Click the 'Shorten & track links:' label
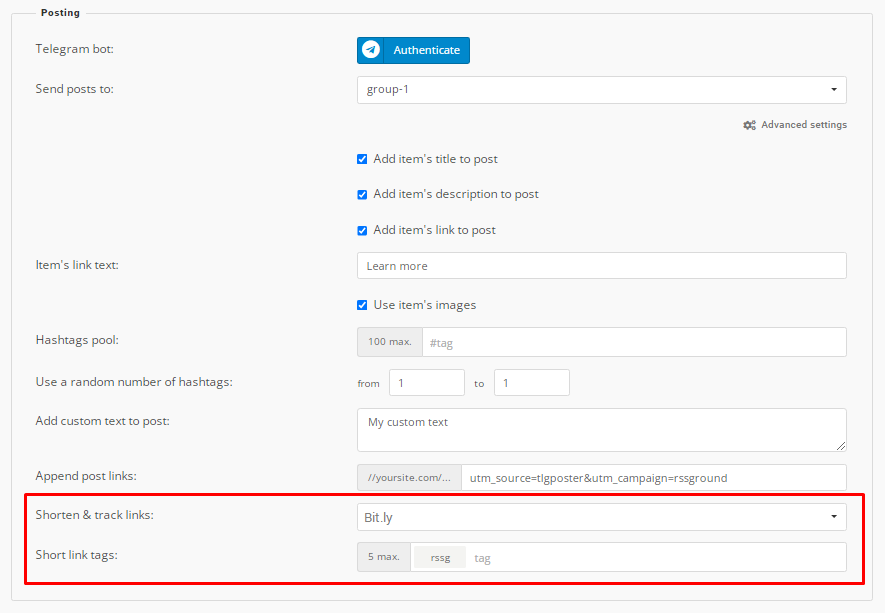This screenshot has width=885, height=613. (94, 515)
